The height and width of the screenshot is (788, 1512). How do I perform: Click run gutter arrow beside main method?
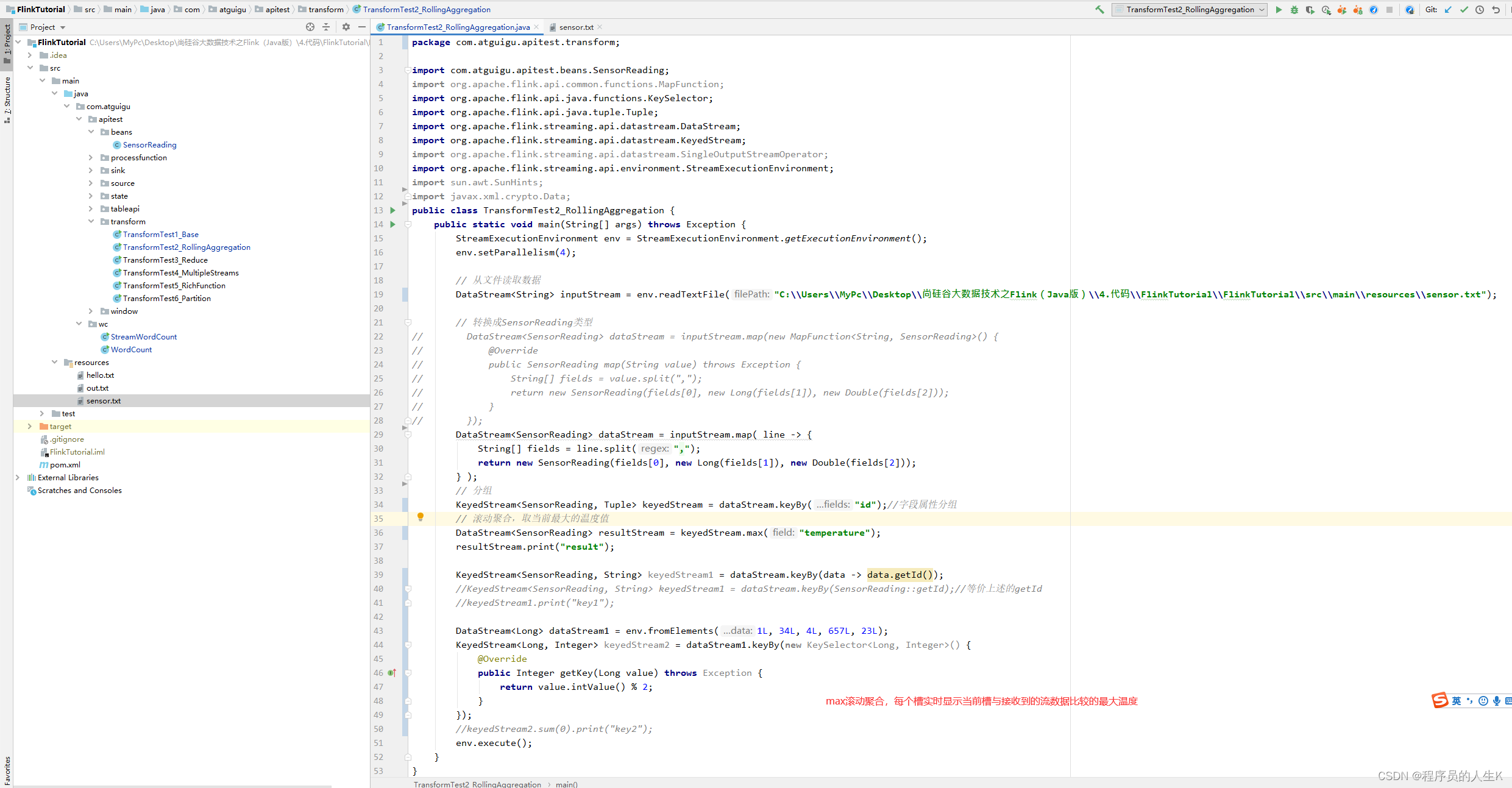click(393, 224)
